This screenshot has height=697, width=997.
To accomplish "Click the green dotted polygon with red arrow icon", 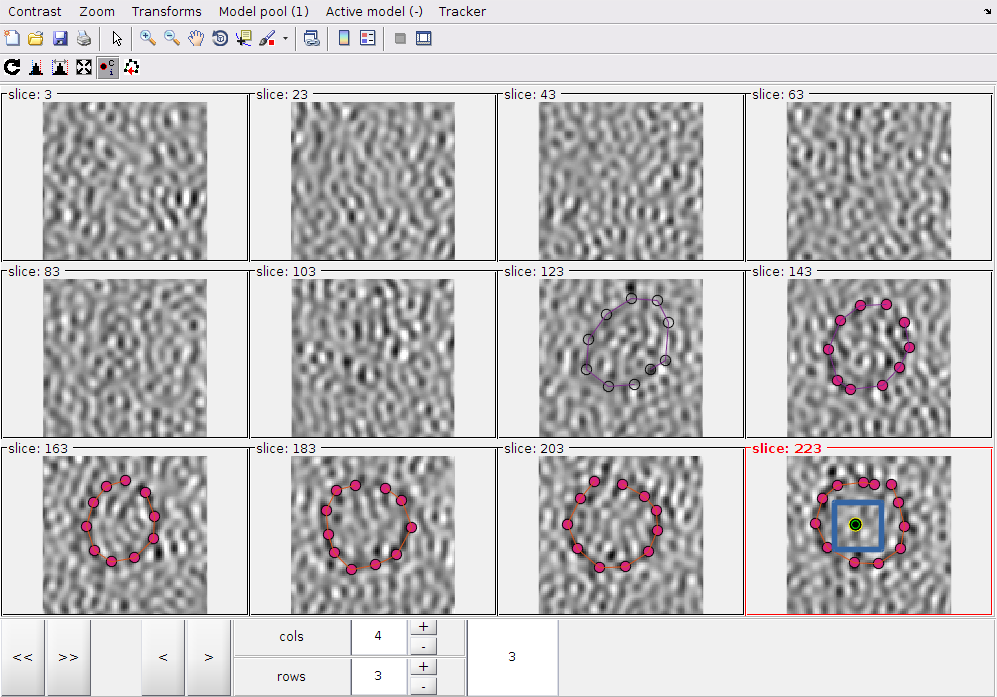I will click(131, 67).
